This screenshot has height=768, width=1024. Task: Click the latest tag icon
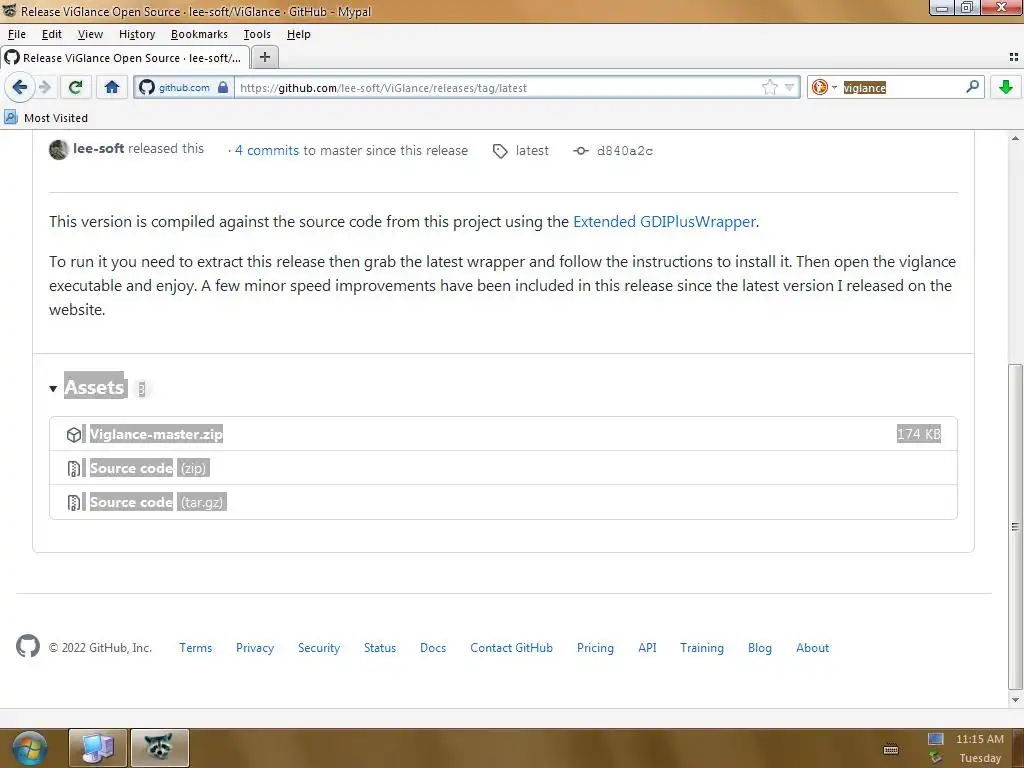coord(500,151)
